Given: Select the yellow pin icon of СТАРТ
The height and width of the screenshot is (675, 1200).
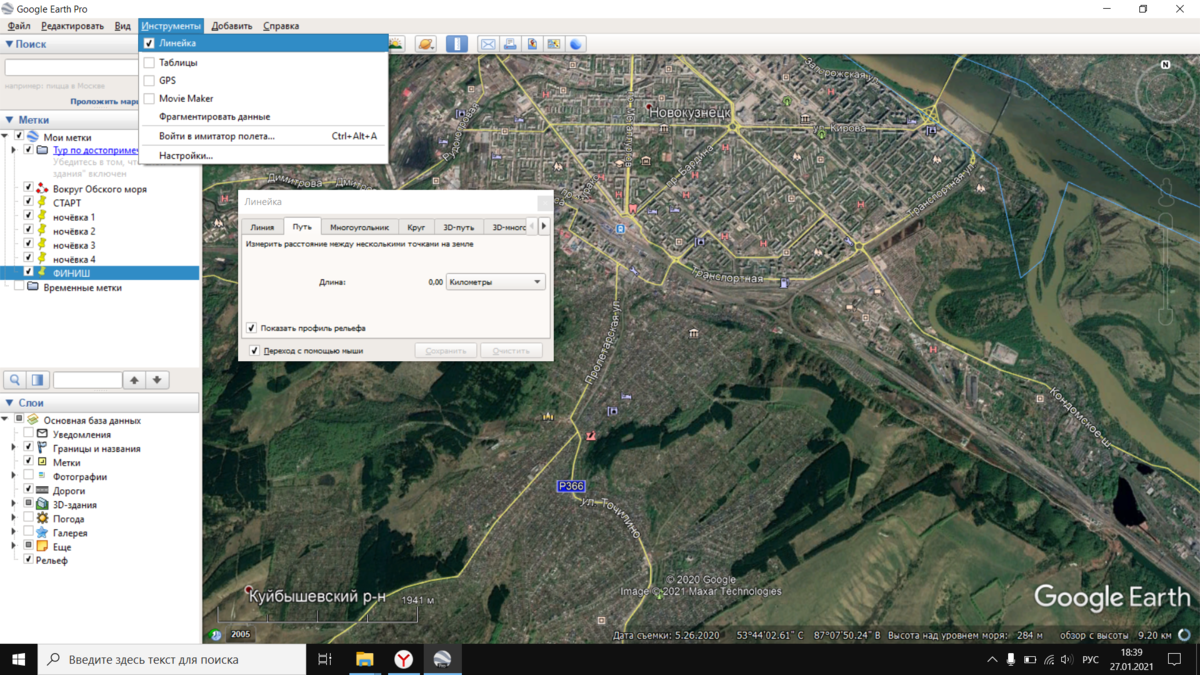Looking at the screenshot, I should pos(42,203).
